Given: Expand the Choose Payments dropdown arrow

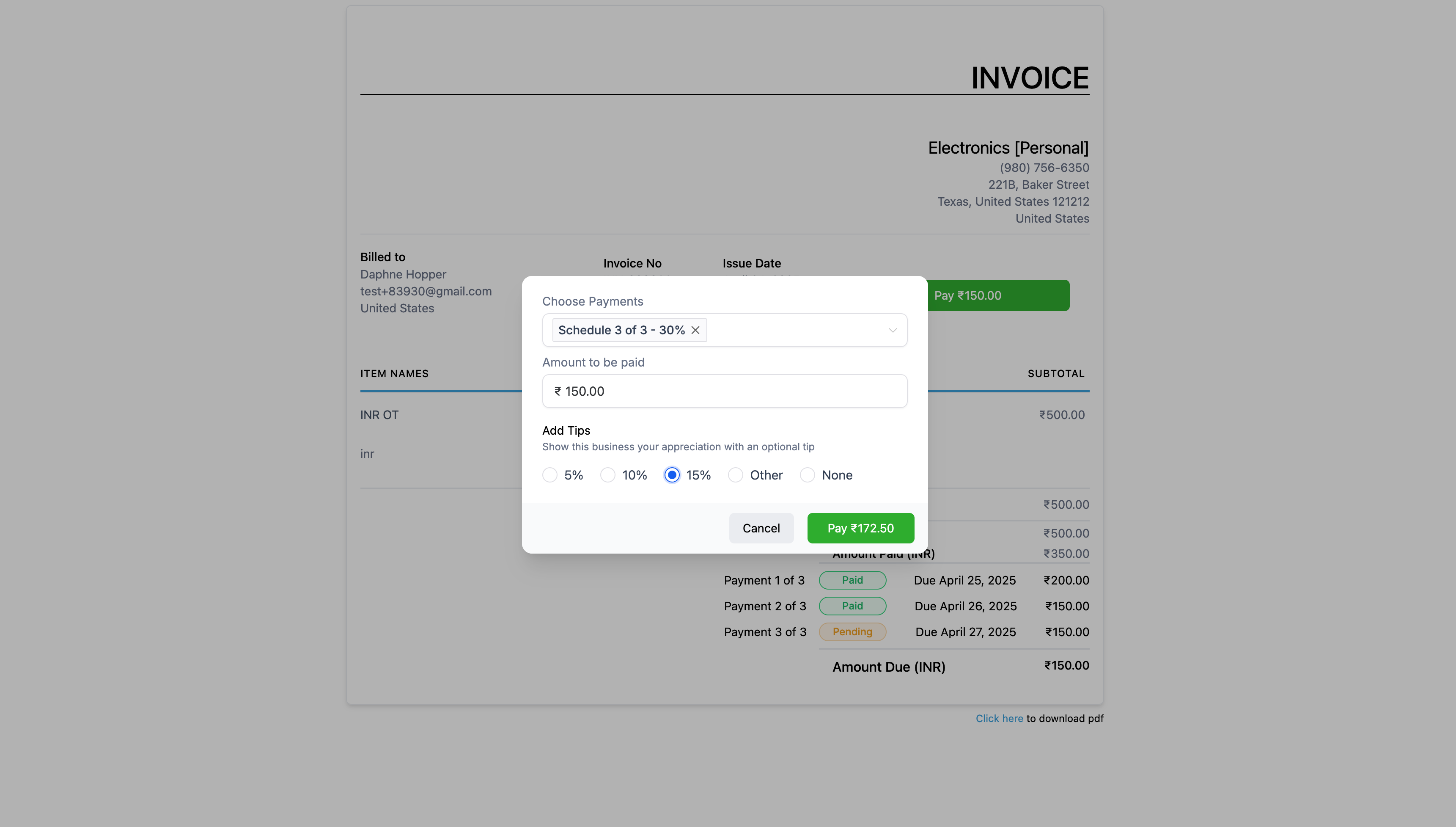Looking at the screenshot, I should coord(892,330).
